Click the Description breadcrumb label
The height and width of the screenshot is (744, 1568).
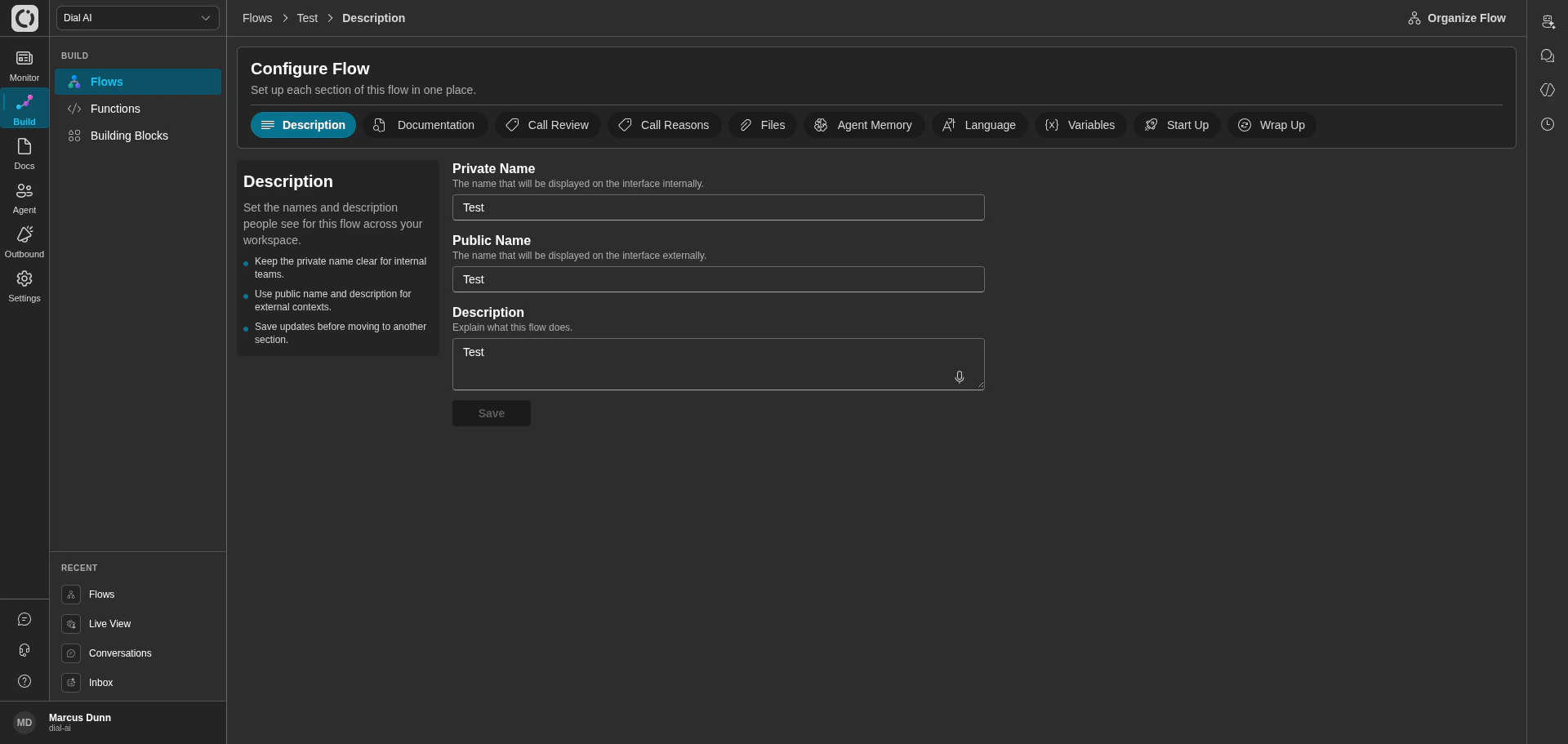click(373, 18)
